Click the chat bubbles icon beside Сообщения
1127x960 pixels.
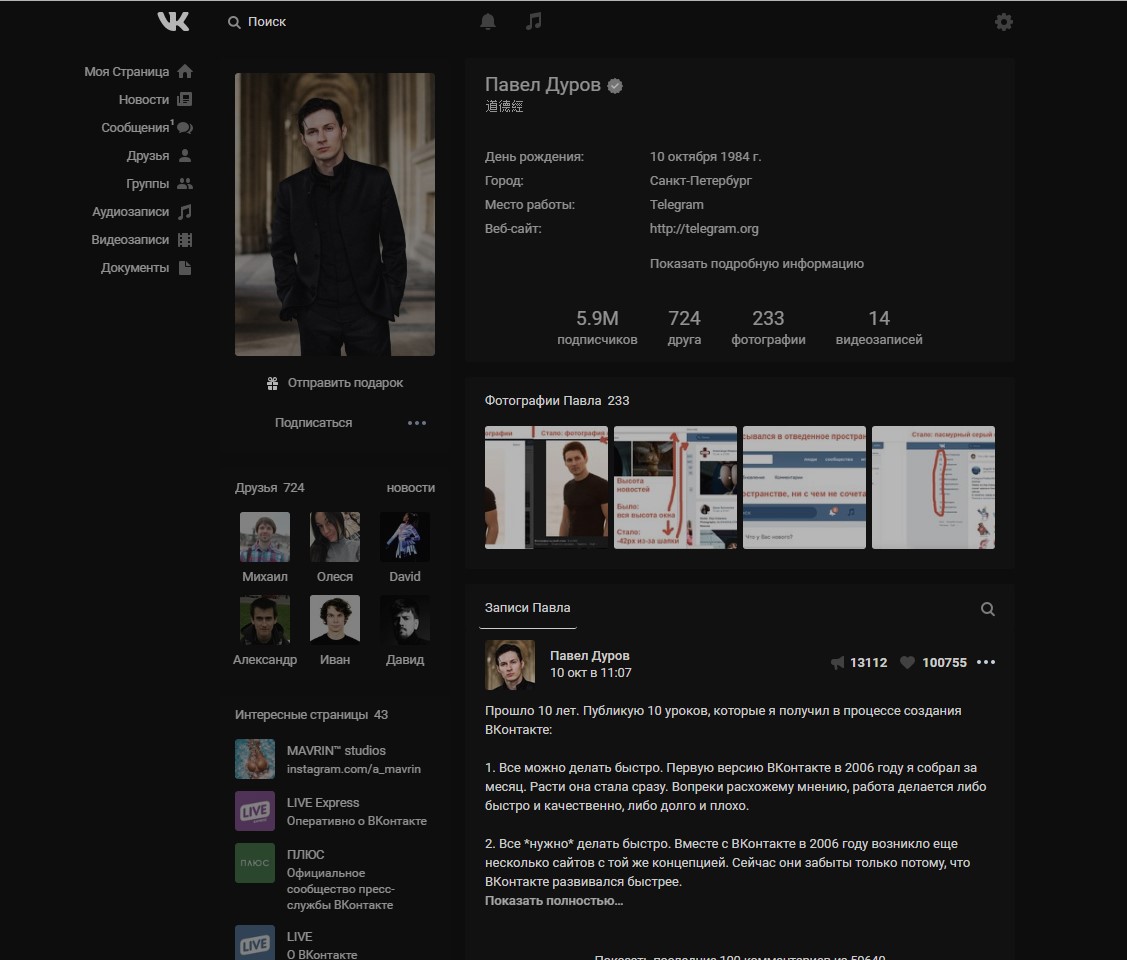click(185, 127)
